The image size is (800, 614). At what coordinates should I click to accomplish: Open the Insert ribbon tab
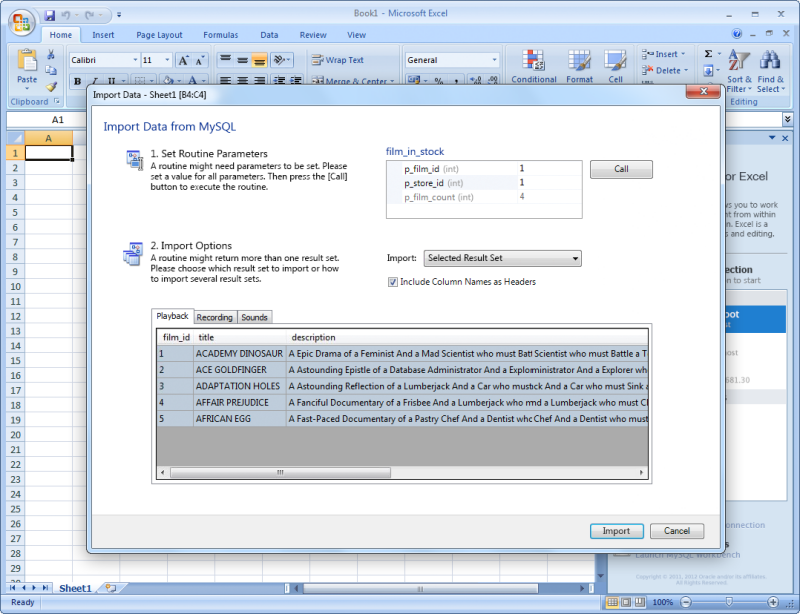point(103,35)
